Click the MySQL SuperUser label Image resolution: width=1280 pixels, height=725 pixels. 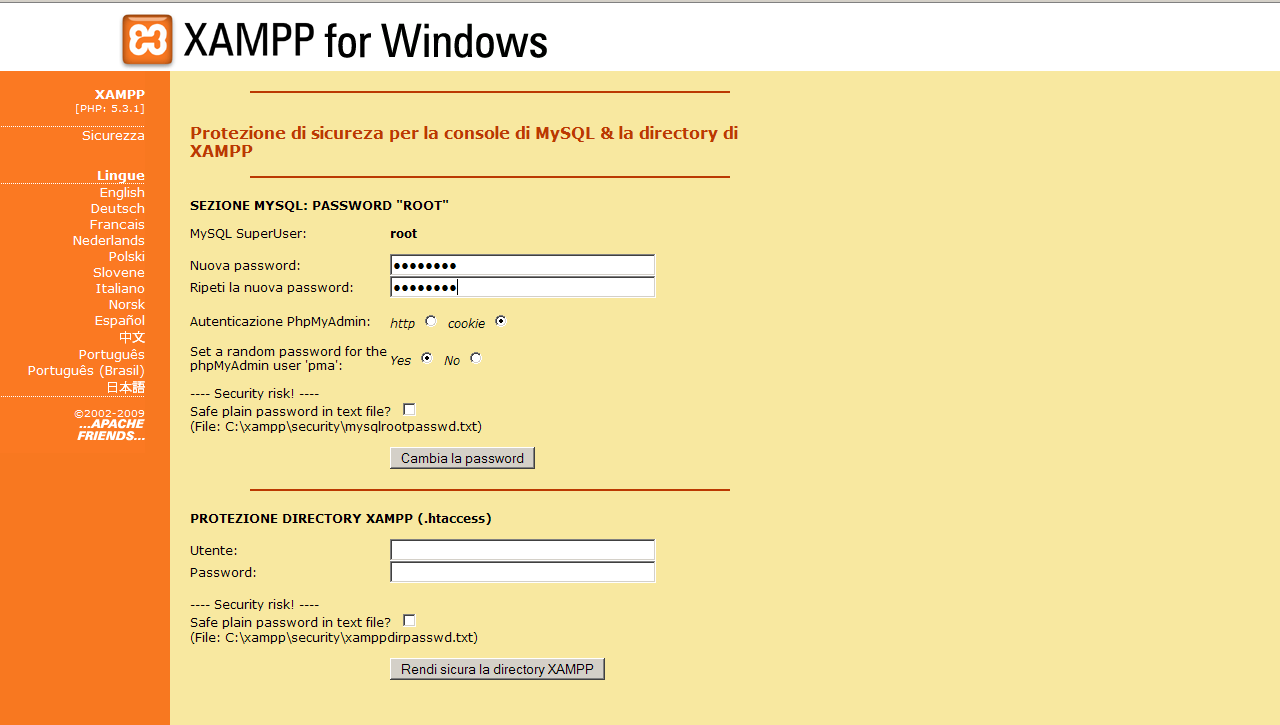[248, 234]
